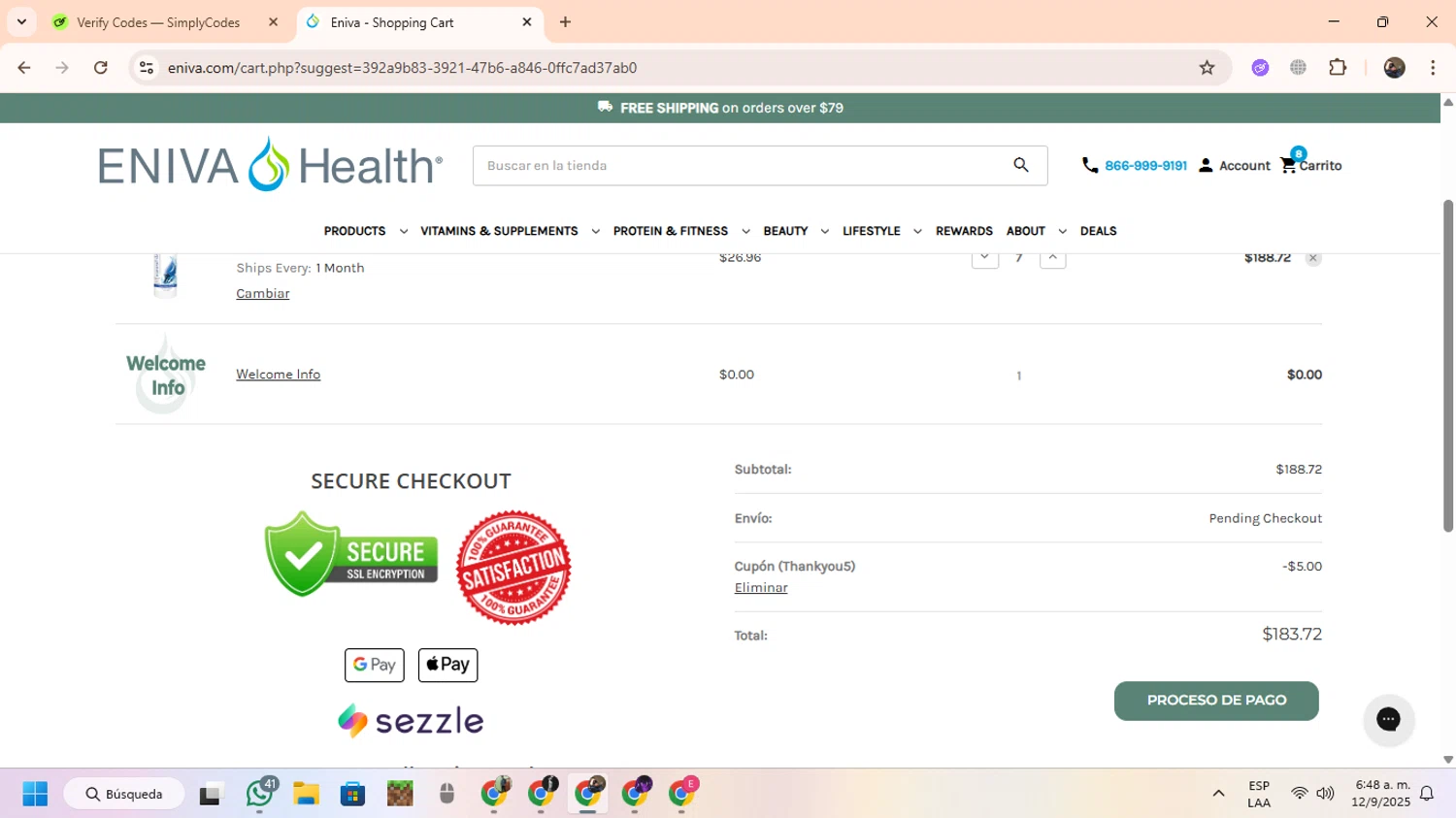View site information icon in address bar

147,68
